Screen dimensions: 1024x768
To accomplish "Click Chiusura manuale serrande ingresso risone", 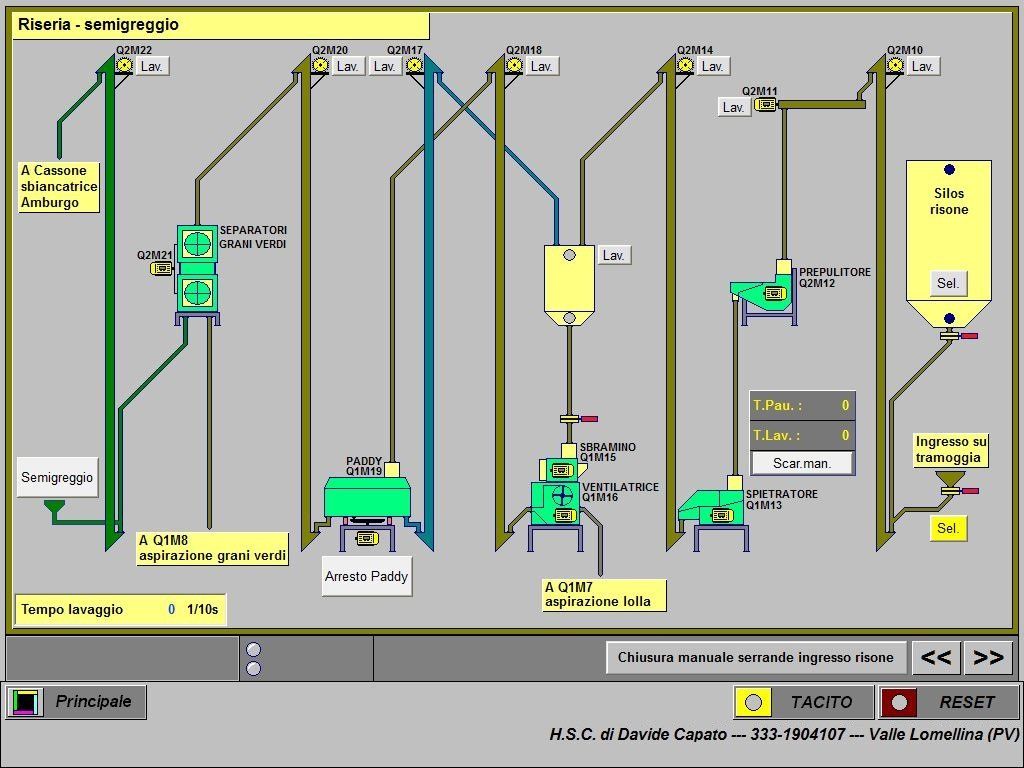I will [x=756, y=658].
